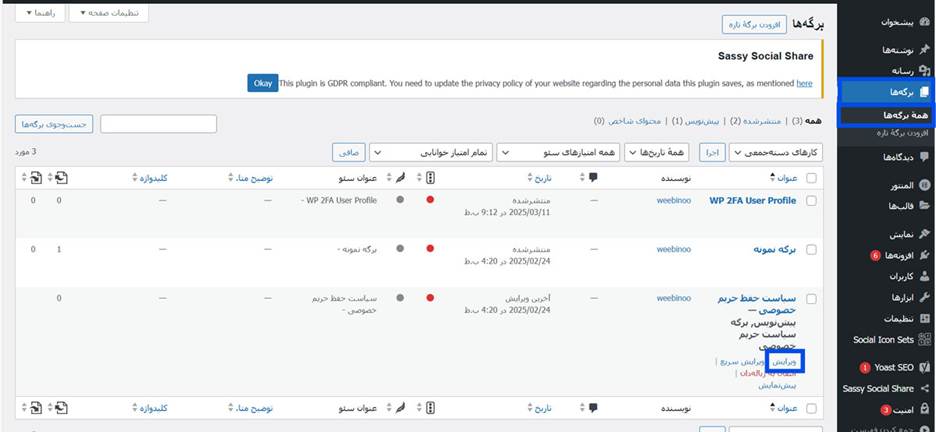Expand the راهنما help tab
Image resolution: width=936 pixels, height=432 pixels.
(x=40, y=13)
